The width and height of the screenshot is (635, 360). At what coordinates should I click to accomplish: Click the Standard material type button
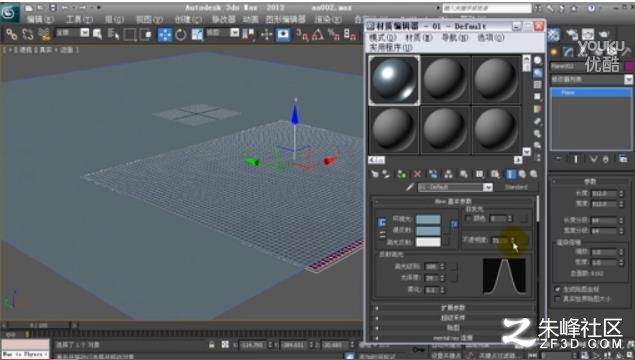pos(516,187)
